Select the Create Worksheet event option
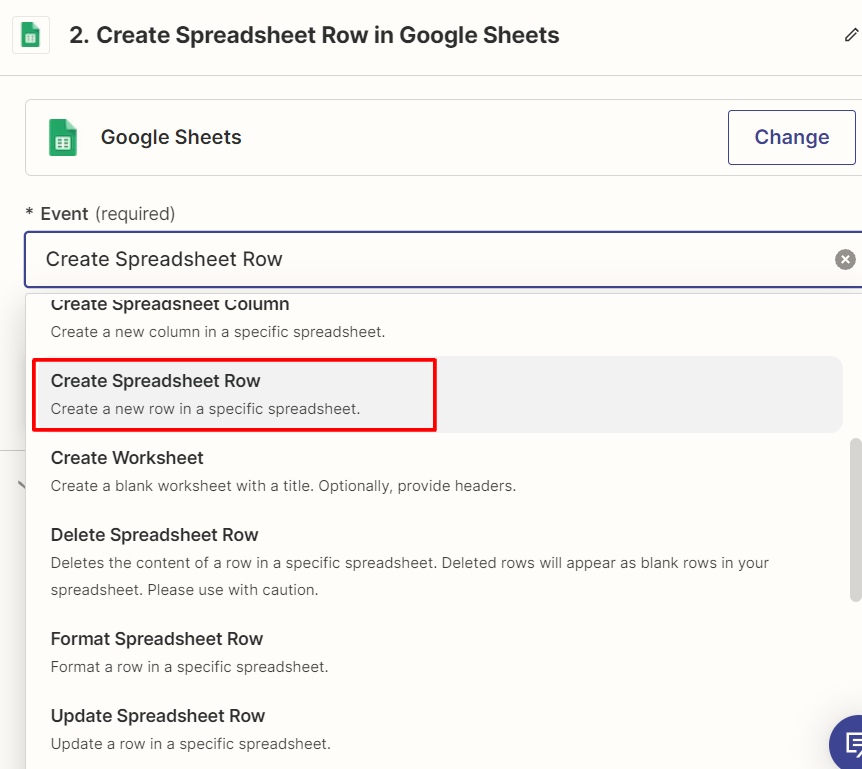Screen dimensions: 862x769 click(437, 471)
